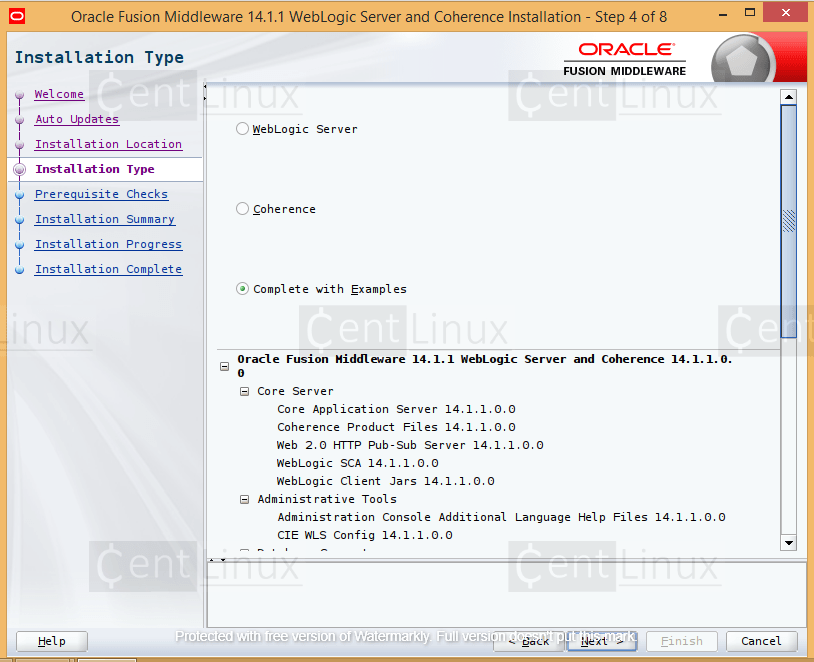Collapse the Administrative Tools tree node
814x662 pixels.
click(245, 499)
